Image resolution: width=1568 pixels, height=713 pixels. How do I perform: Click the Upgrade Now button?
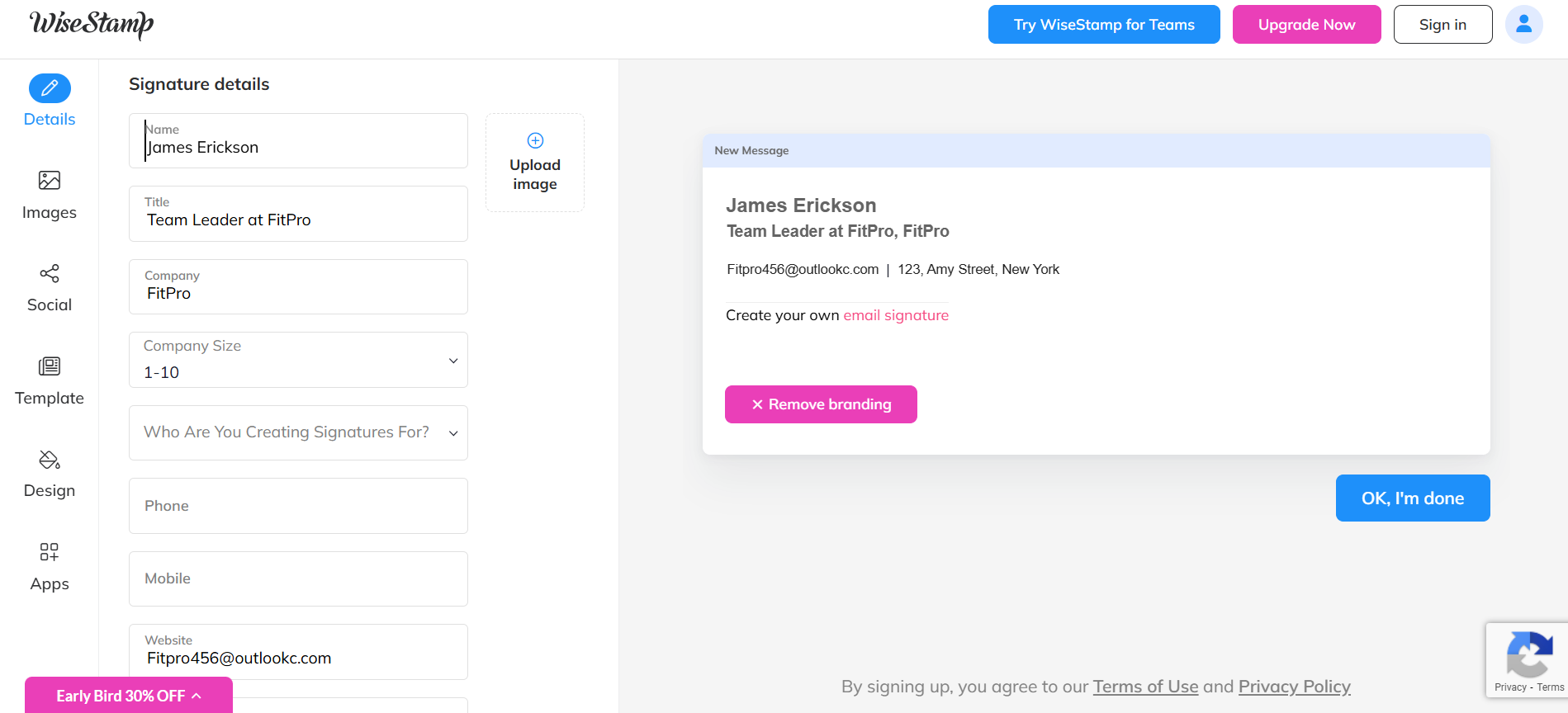pyautogui.click(x=1306, y=25)
